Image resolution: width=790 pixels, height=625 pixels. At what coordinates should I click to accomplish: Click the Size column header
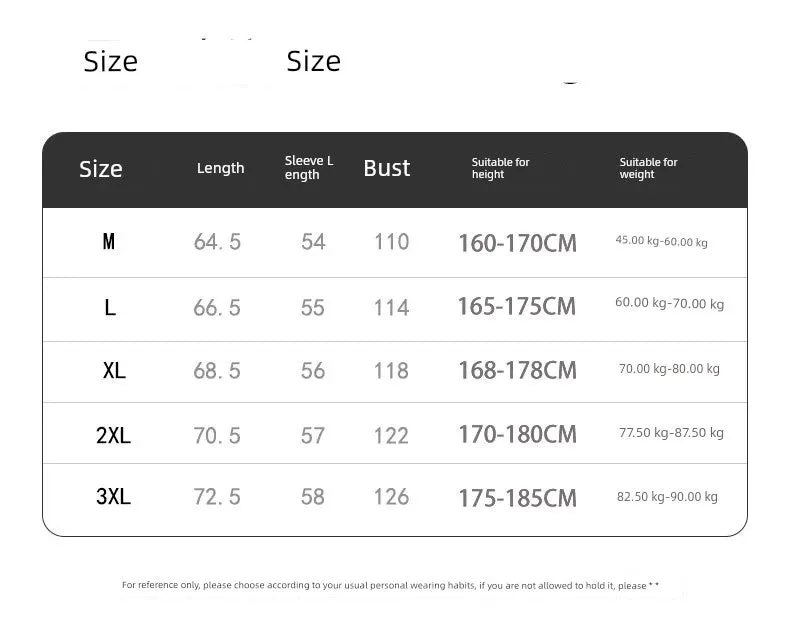pyautogui.click(x=101, y=169)
